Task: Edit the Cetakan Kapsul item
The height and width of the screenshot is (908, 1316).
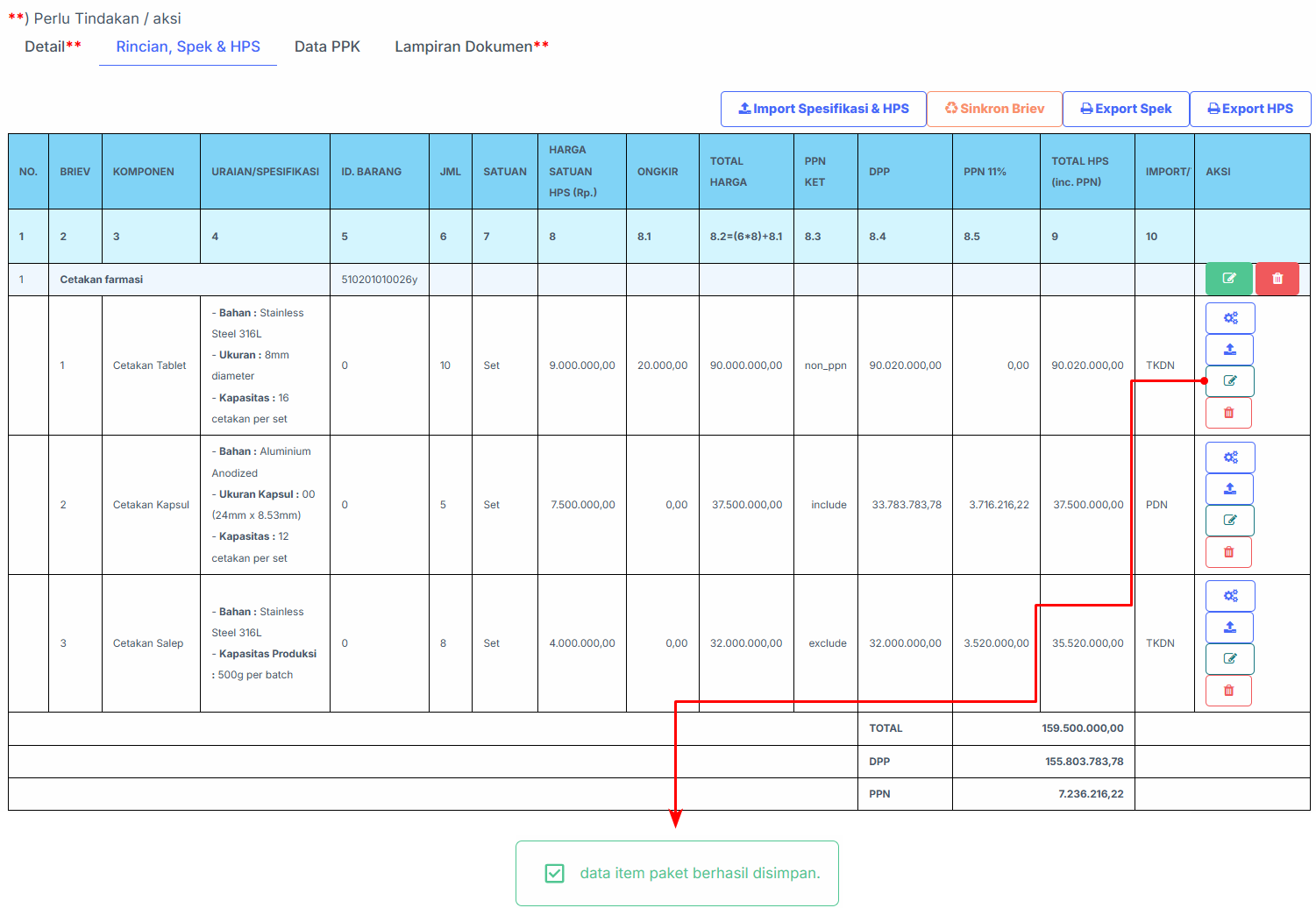Action: click(x=1230, y=521)
